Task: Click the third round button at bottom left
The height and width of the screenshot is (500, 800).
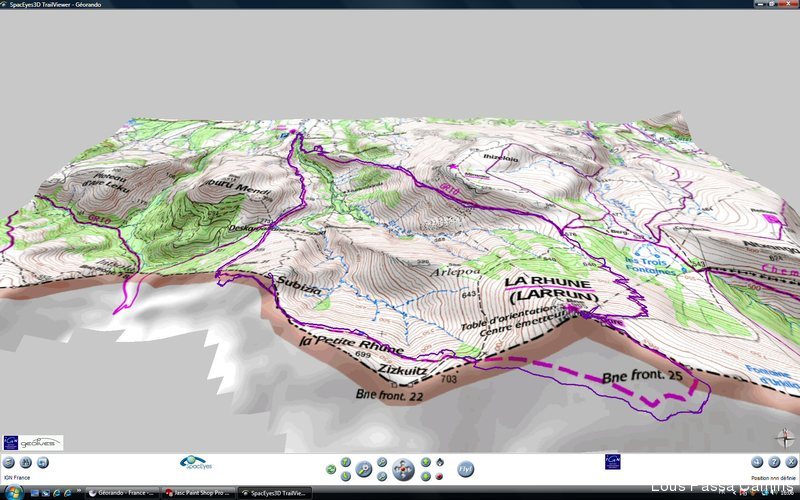Action: [43, 462]
